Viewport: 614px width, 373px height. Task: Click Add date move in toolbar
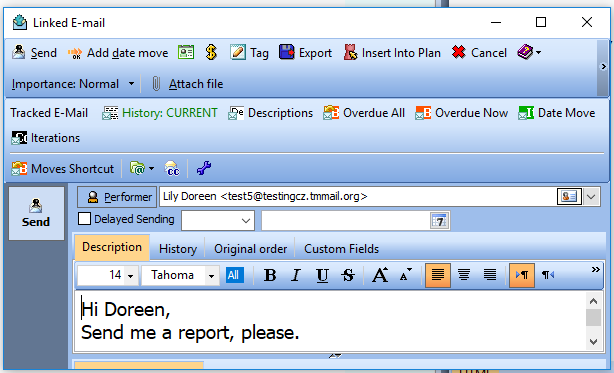click(118, 52)
